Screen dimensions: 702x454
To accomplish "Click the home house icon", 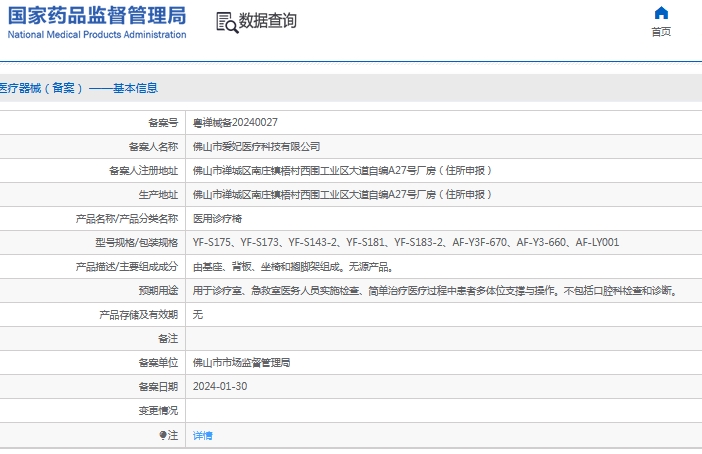I will click(x=661, y=13).
